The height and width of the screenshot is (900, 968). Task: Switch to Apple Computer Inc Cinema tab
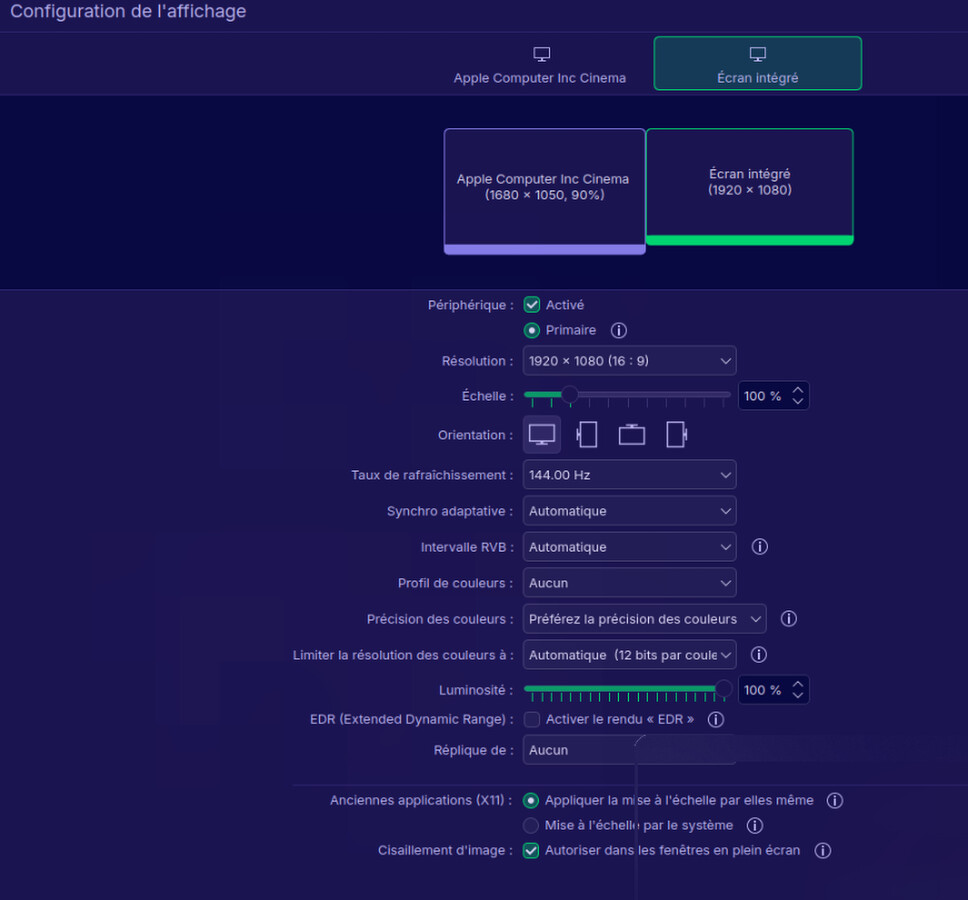point(540,66)
